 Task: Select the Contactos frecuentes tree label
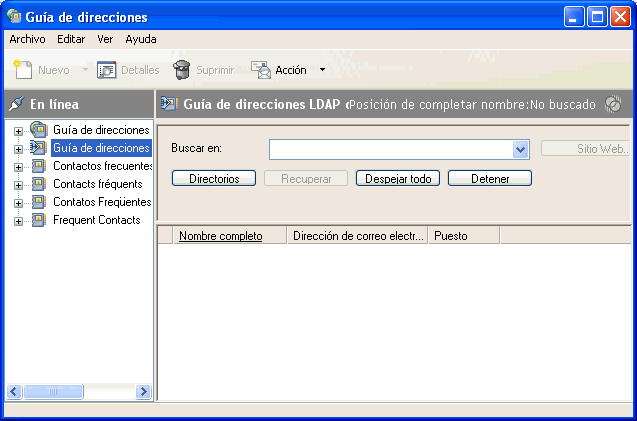click(102, 166)
